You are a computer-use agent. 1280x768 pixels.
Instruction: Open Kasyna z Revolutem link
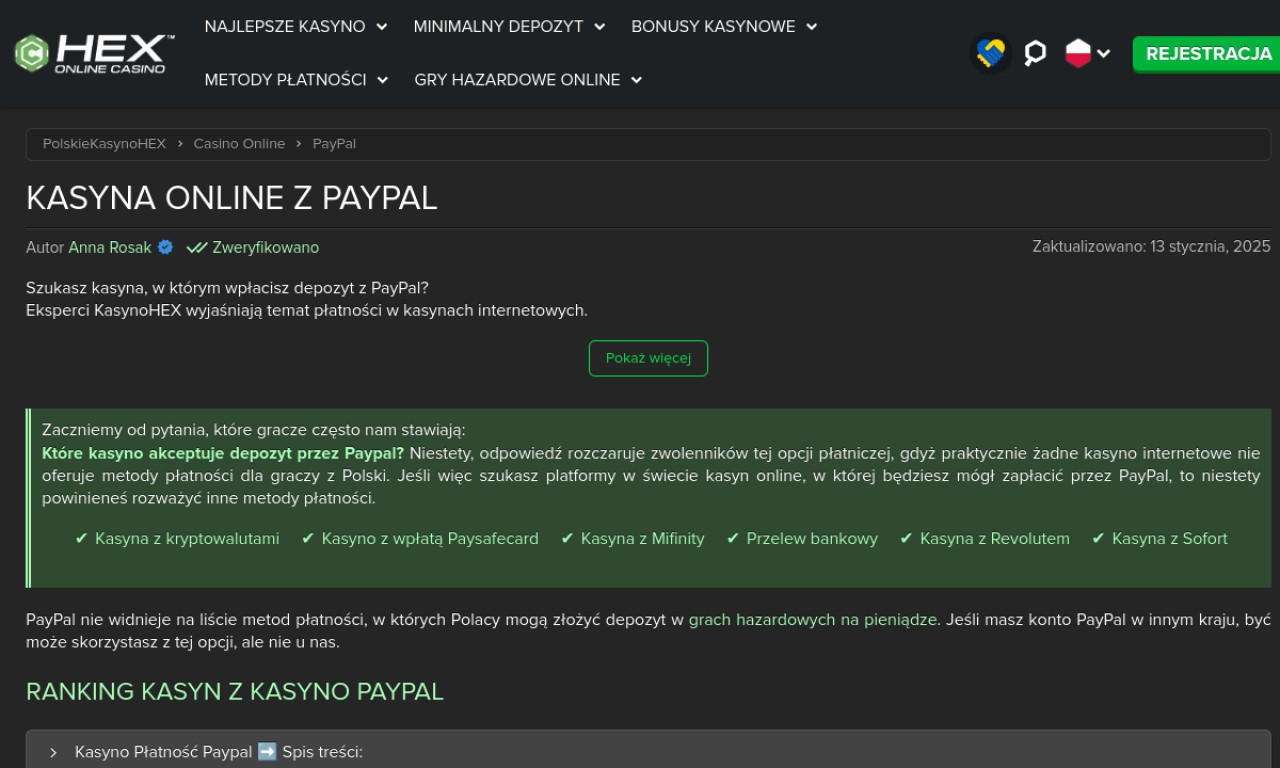(x=995, y=539)
